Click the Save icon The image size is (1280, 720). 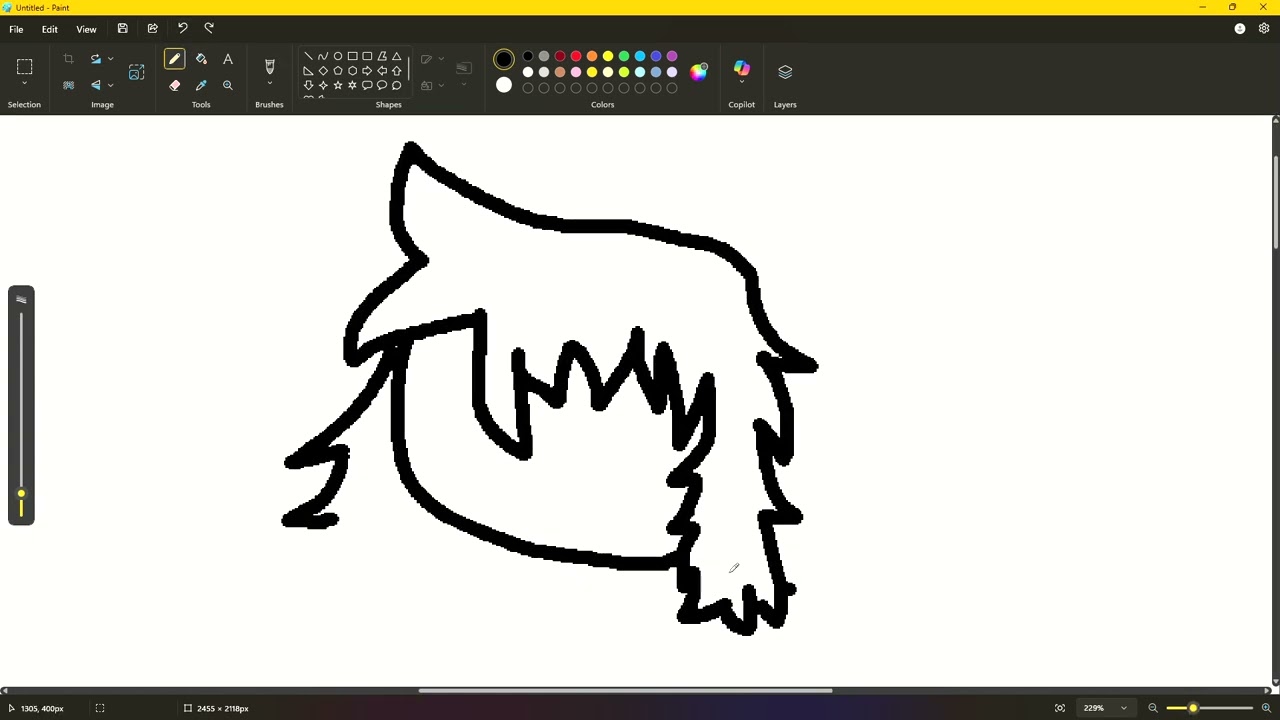[123, 29]
